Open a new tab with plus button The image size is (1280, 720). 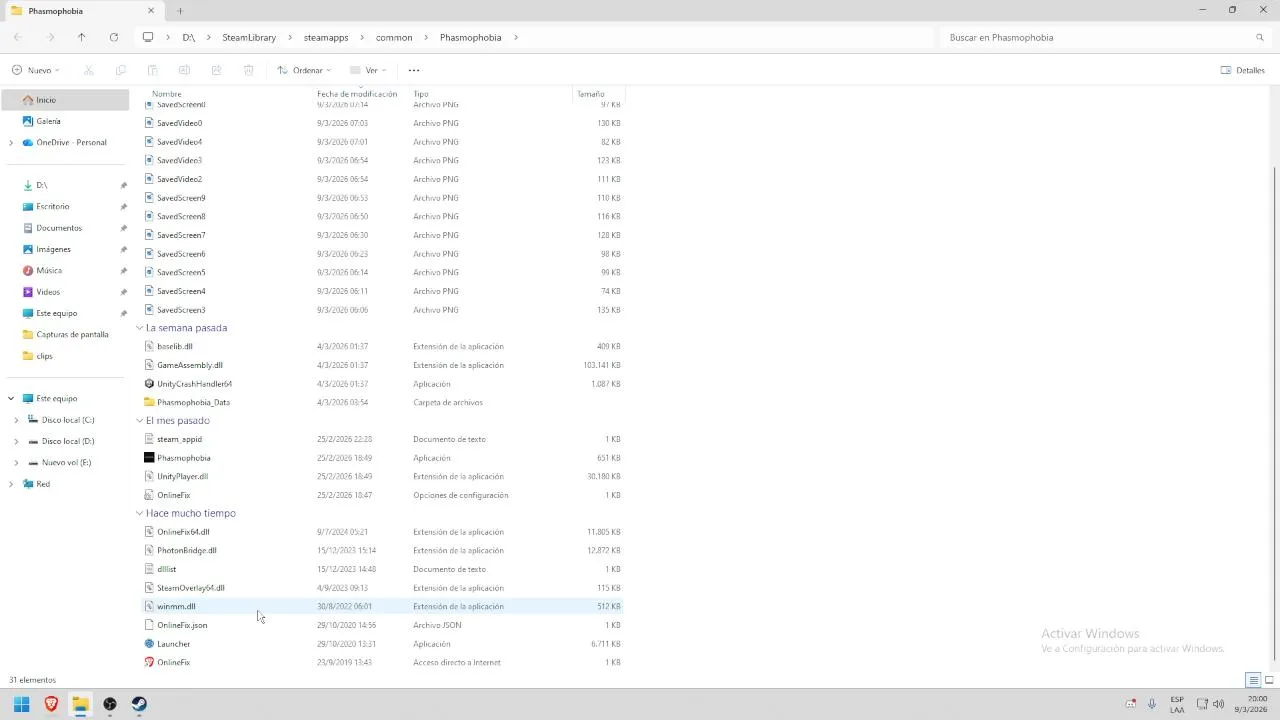[x=180, y=11]
